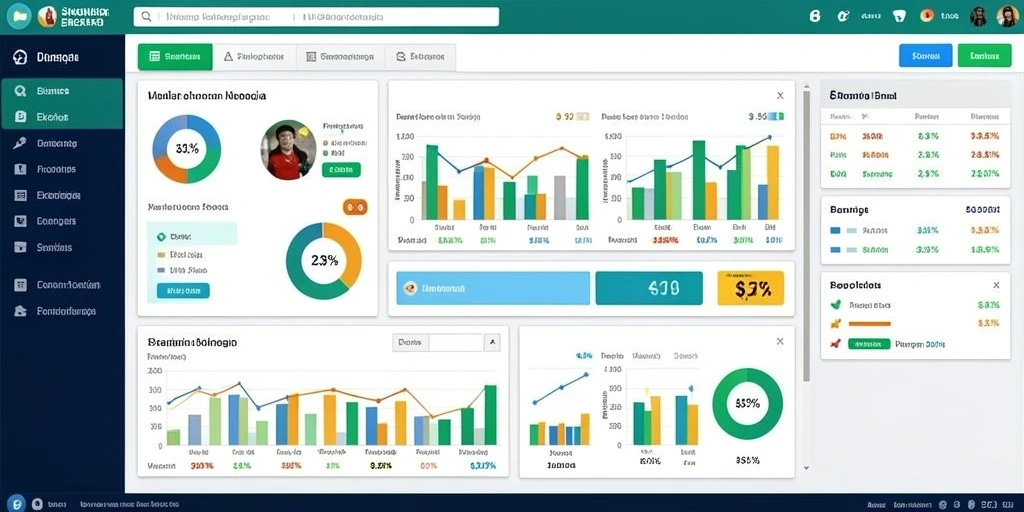Click the shield icon in the header
The image size is (1024, 512).
pyautogui.click(x=899, y=16)
